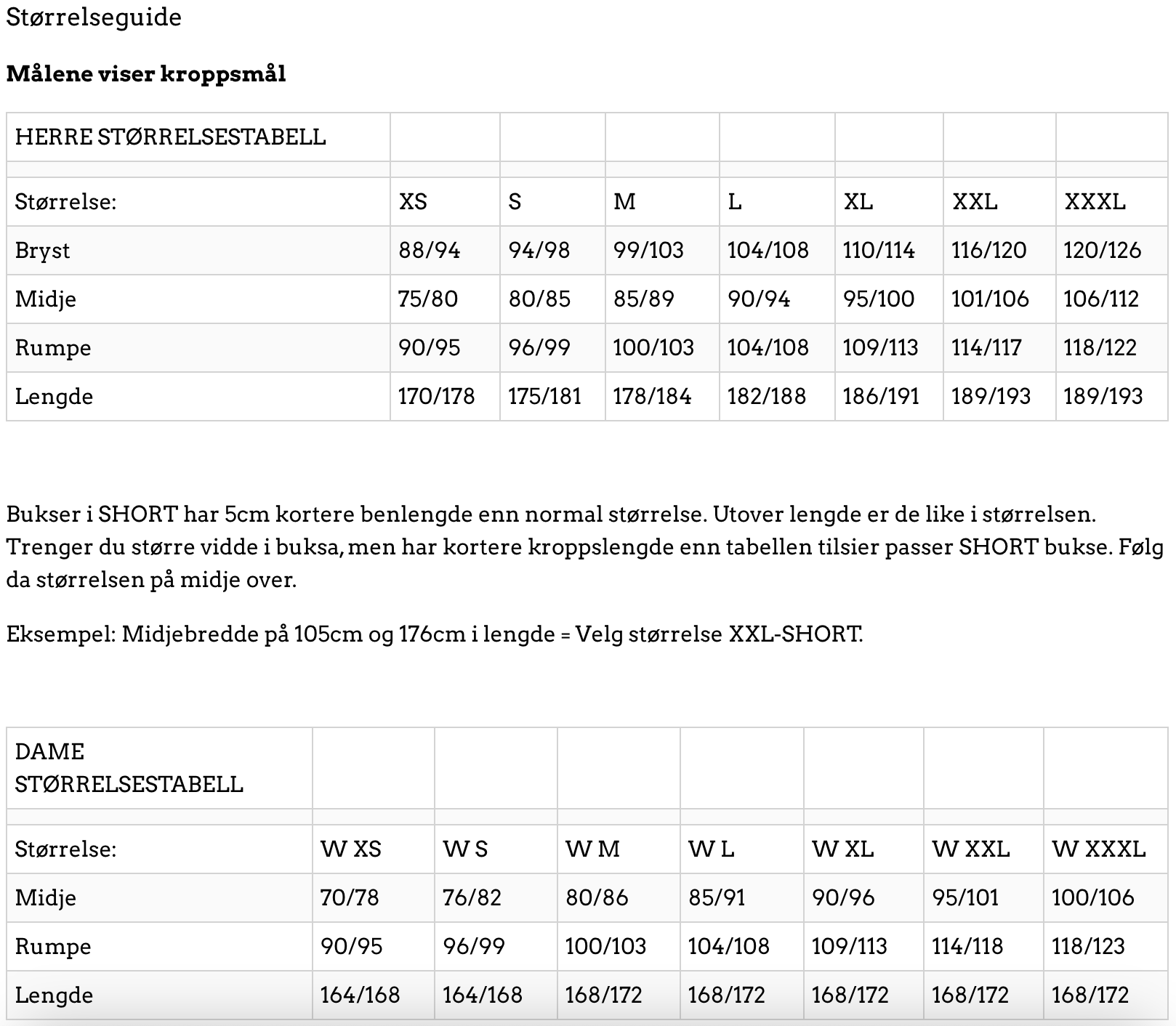Viewport: 1176px width, 1026px height.
Task: Select the HERRE STØRRELSESTABELL header cell
Action: click(198, 137)
